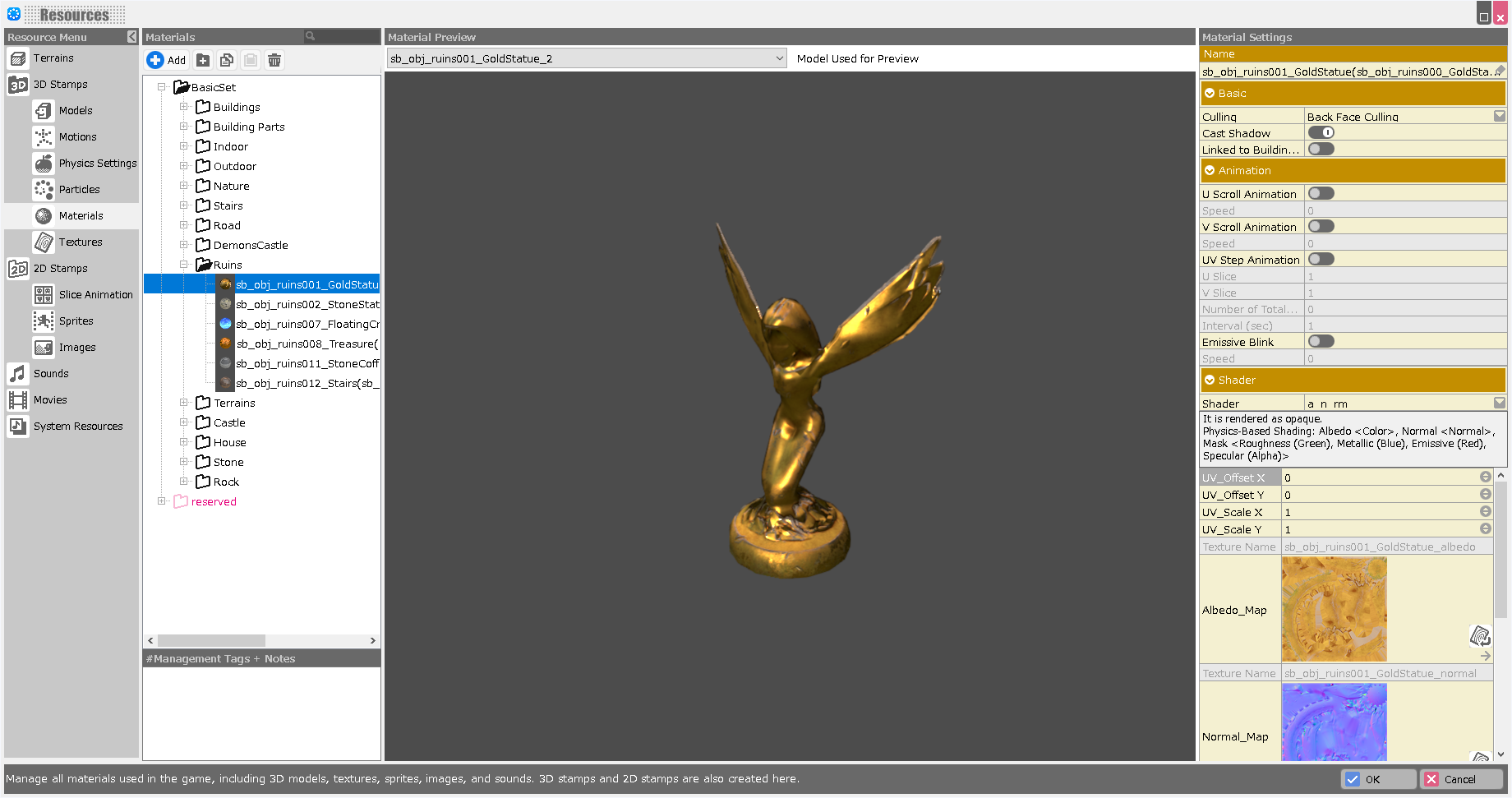This screenshot has width=1512, height=798.
Task: Open Physics Settings from the resource menu
Action: 97,164
